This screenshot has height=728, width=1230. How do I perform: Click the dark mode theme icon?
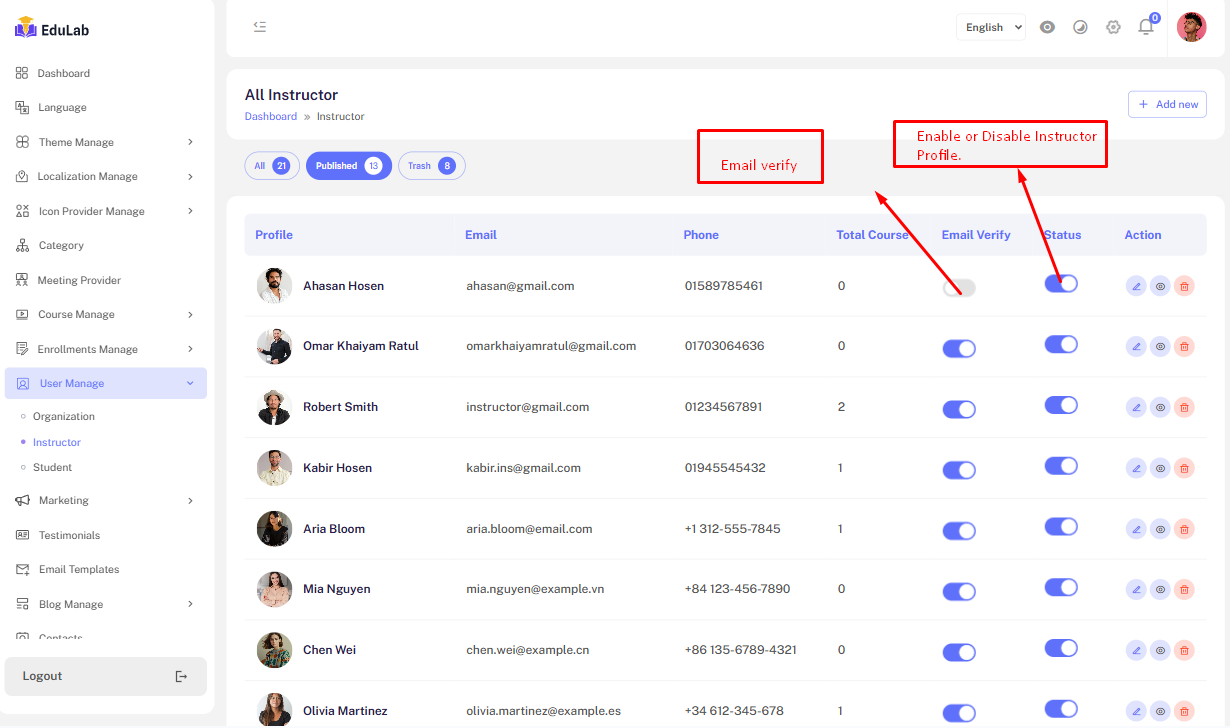(1080, 27)
